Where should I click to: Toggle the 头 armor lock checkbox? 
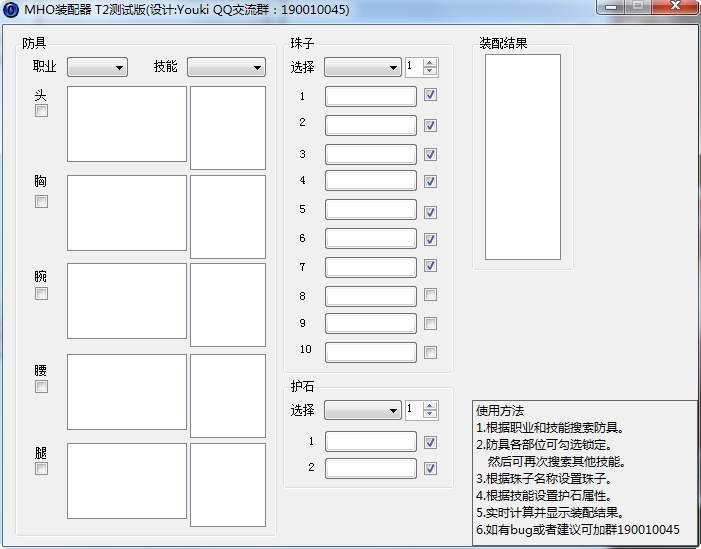41,111
